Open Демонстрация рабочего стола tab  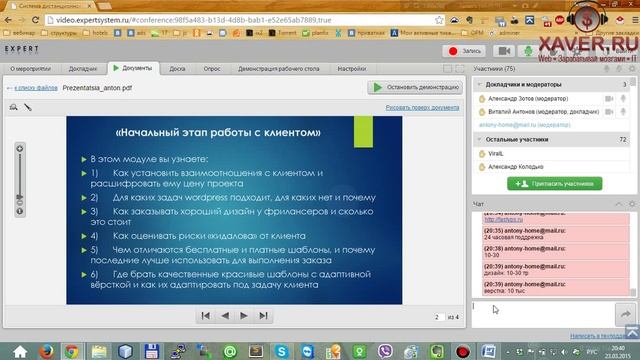click(x=279, y=69)
